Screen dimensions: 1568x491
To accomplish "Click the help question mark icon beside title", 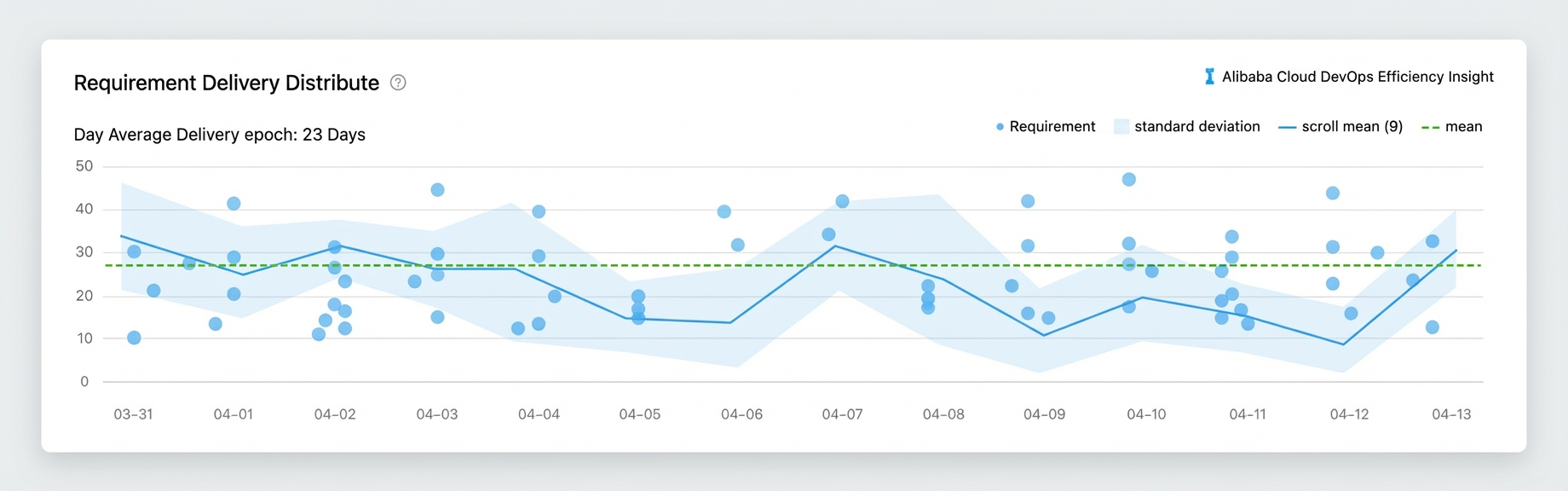I will coord(398,83).
